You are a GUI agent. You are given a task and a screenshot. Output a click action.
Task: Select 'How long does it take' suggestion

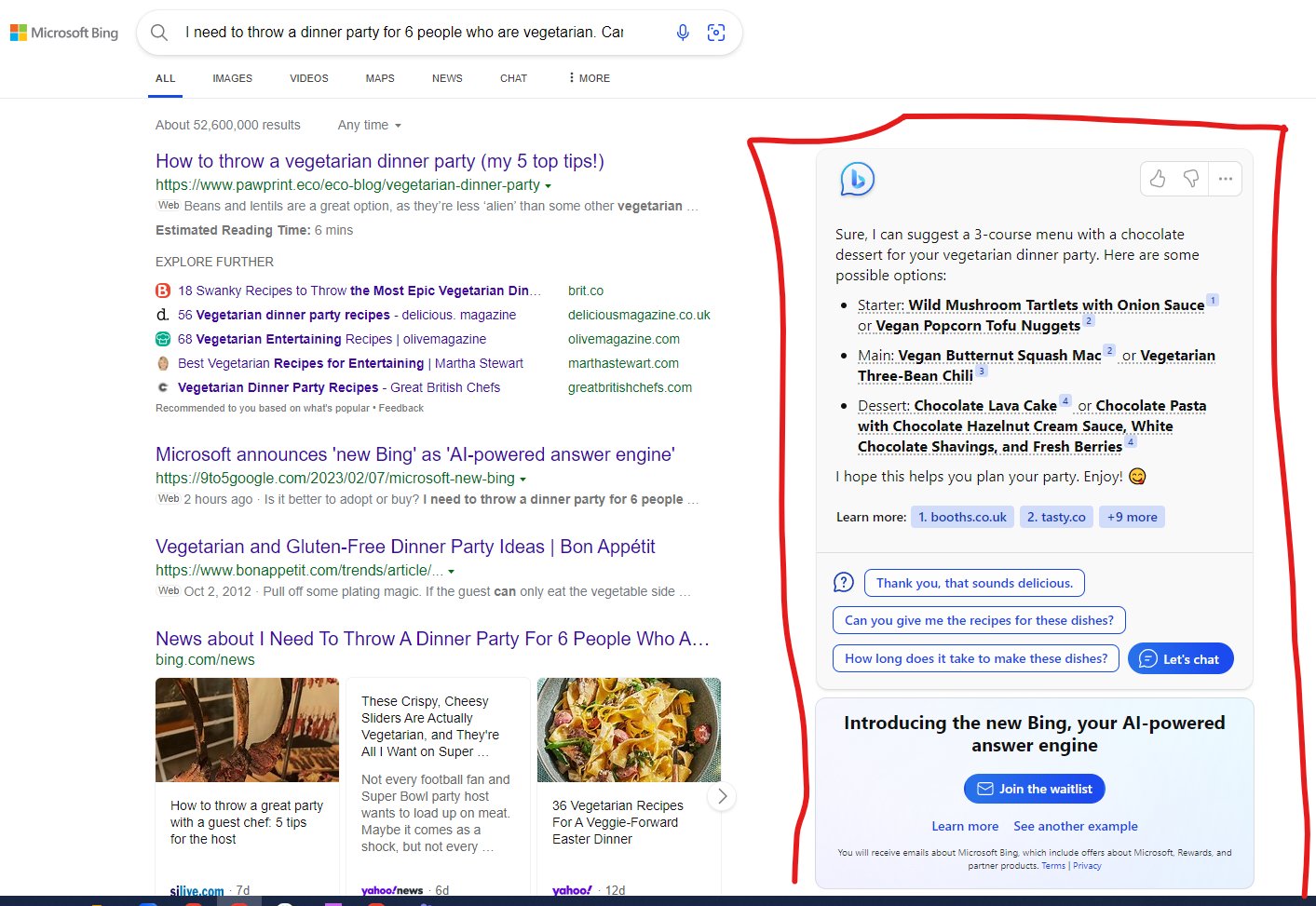(976, 658)
